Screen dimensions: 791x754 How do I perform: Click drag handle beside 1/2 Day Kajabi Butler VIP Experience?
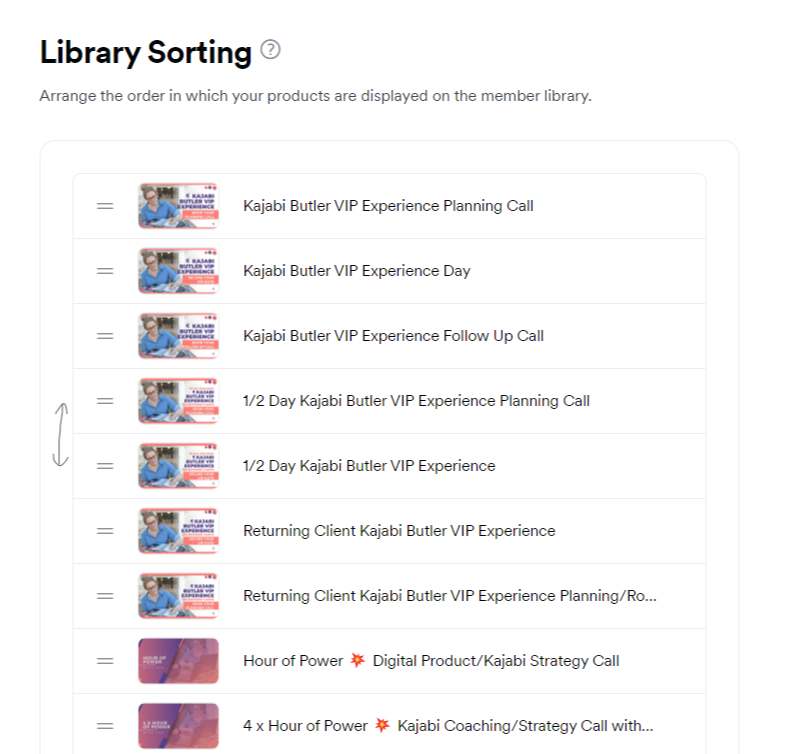pos(105,466)
